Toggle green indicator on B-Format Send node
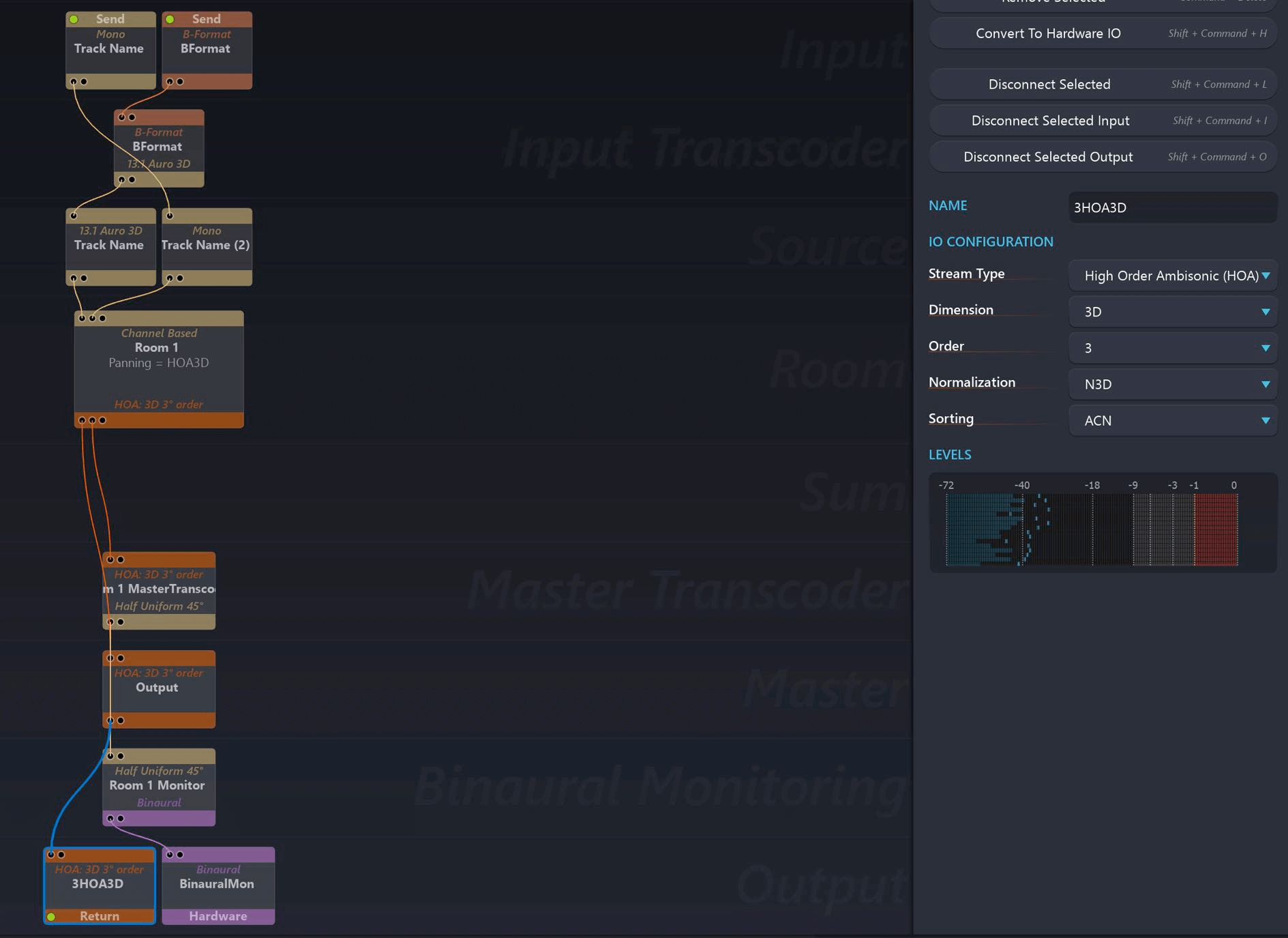The height and width of the screenshot is (938, 1288). point(170,19)
